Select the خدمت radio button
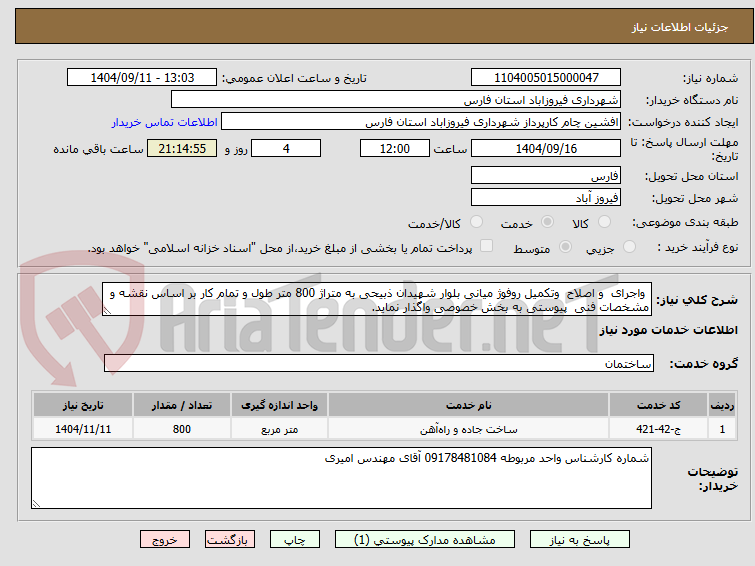Image resolution: width=755 pixels, height=566 pixels. pos(547,222)
